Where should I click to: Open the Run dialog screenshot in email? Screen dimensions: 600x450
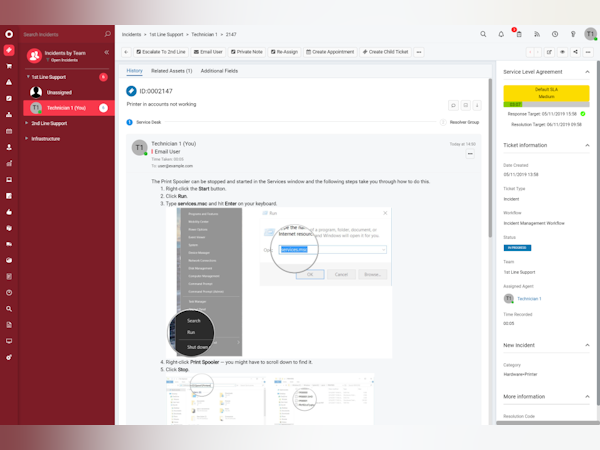click(x=325, y=247)
